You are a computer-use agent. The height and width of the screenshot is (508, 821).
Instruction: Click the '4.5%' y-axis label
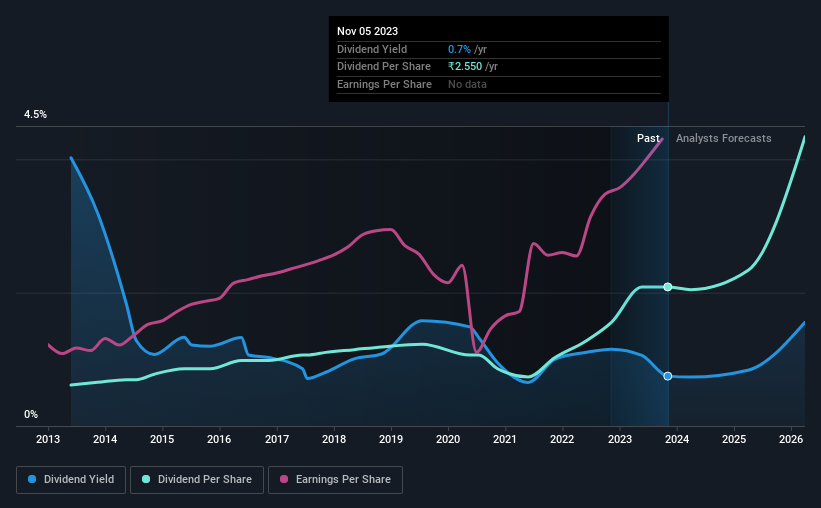tap(35, 114)
